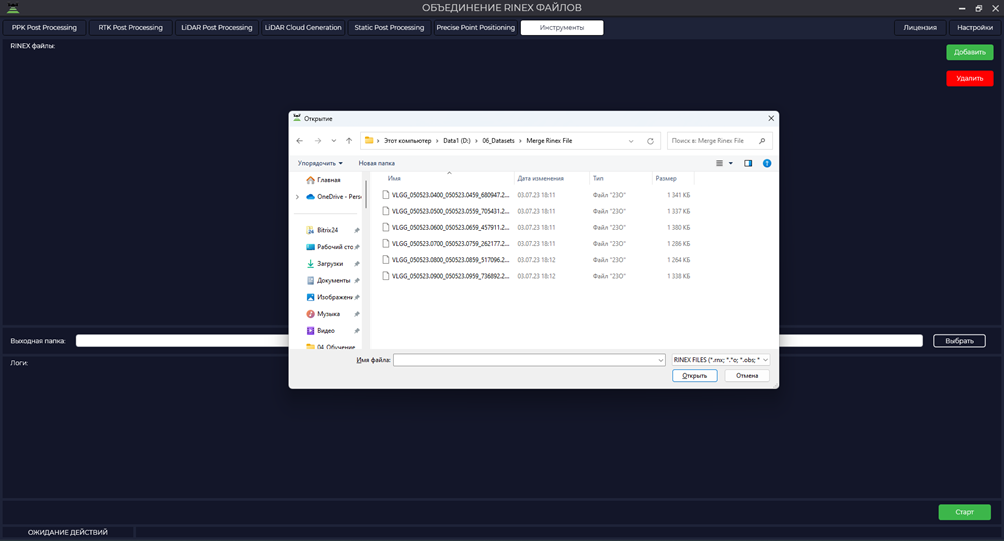Image resolution: width=1004 pixels, height=541 pixels.
Task: Click the folder icon in address bar
Action: click(x=369, y=140)
